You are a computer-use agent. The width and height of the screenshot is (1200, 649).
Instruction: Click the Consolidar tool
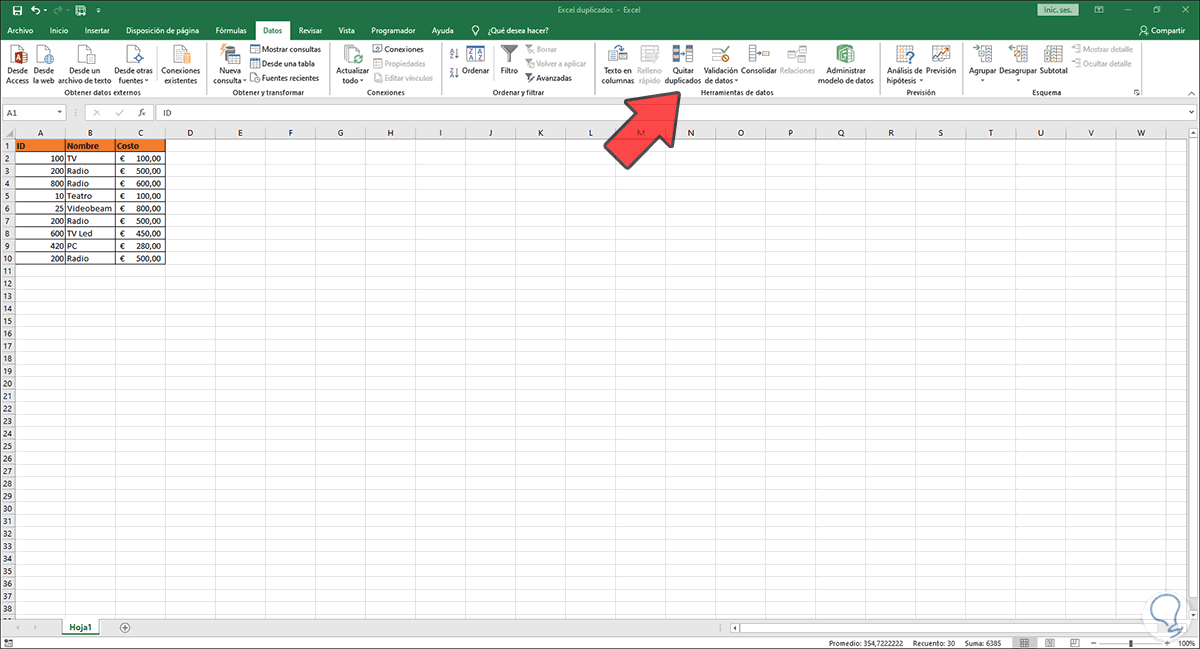(759, 62)
